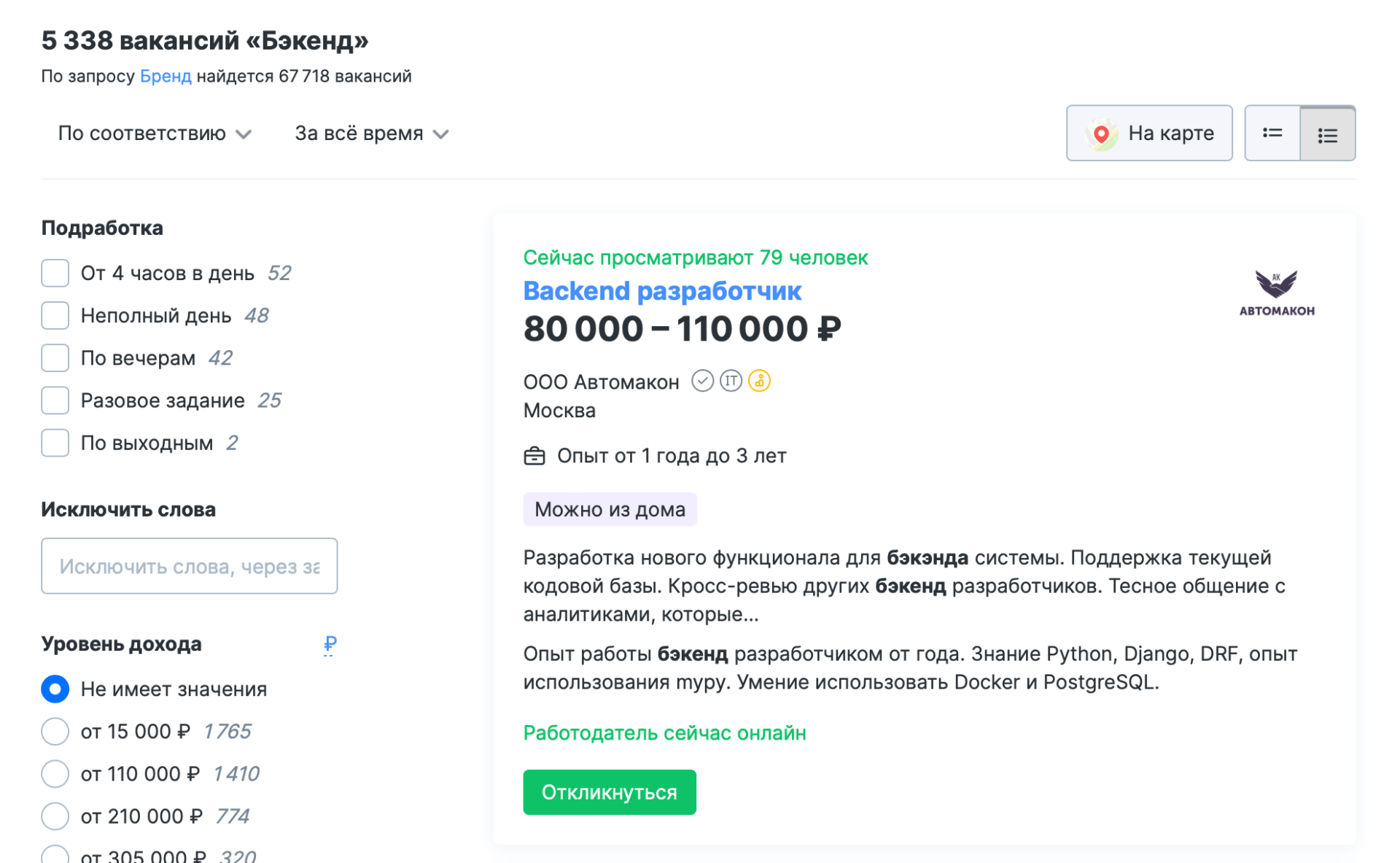Click the Можно из дома tag
1400x863 pixels.
click(x=610, y=508)
